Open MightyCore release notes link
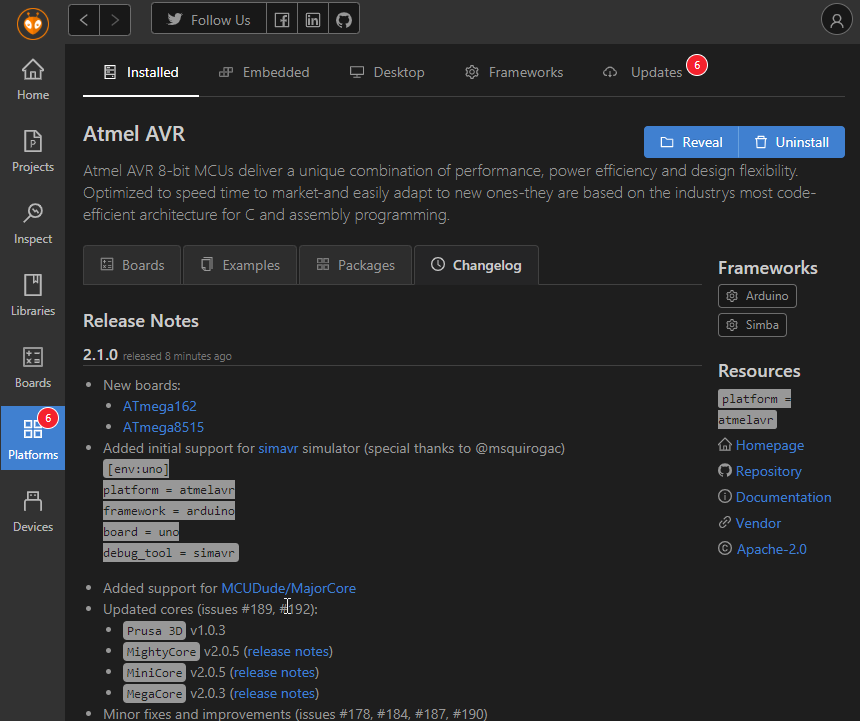This screenshot has height=721, width=860. click(288, 651)
